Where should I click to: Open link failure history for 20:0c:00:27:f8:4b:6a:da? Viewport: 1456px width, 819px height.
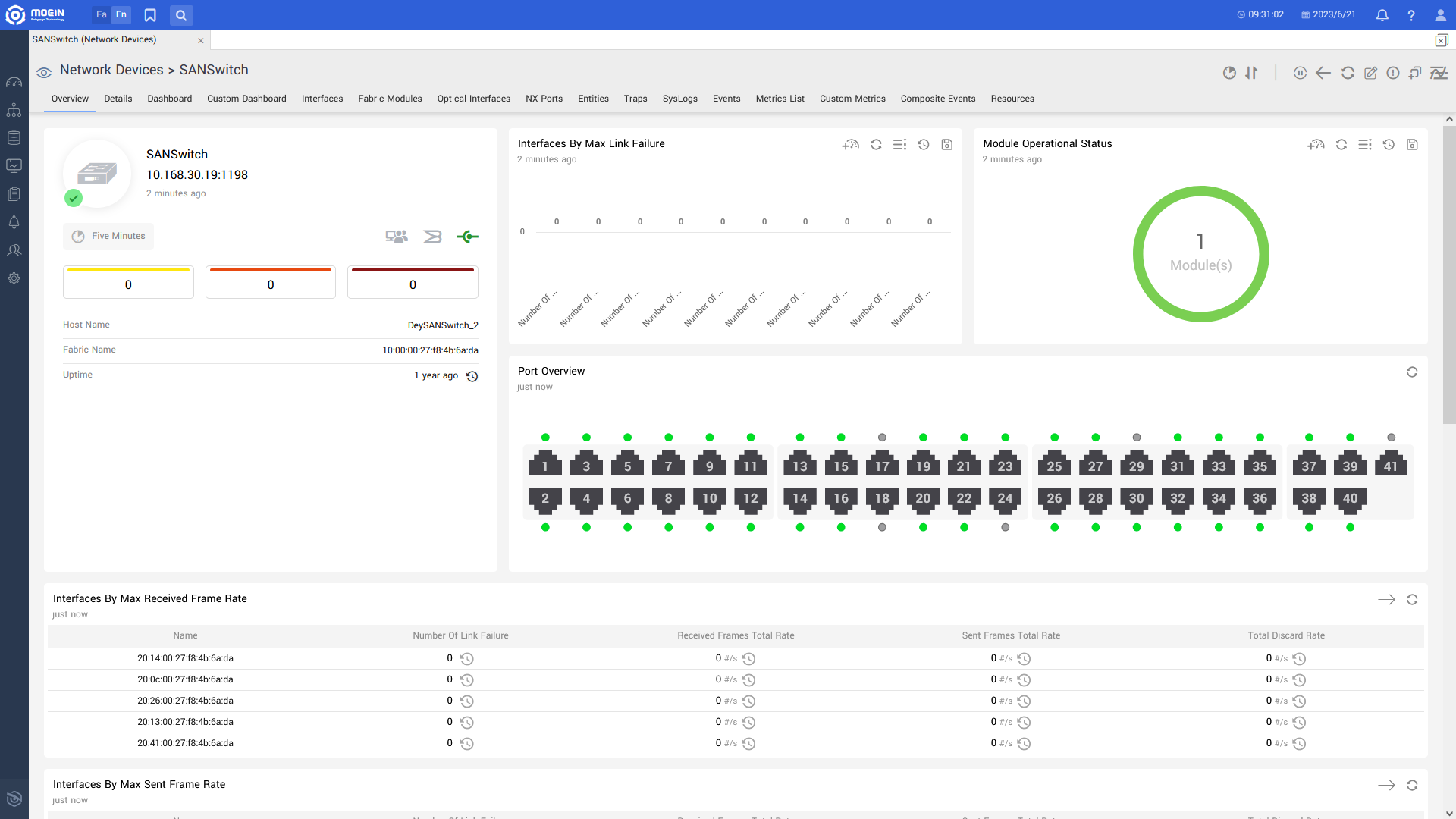click(x=467, y=680)
